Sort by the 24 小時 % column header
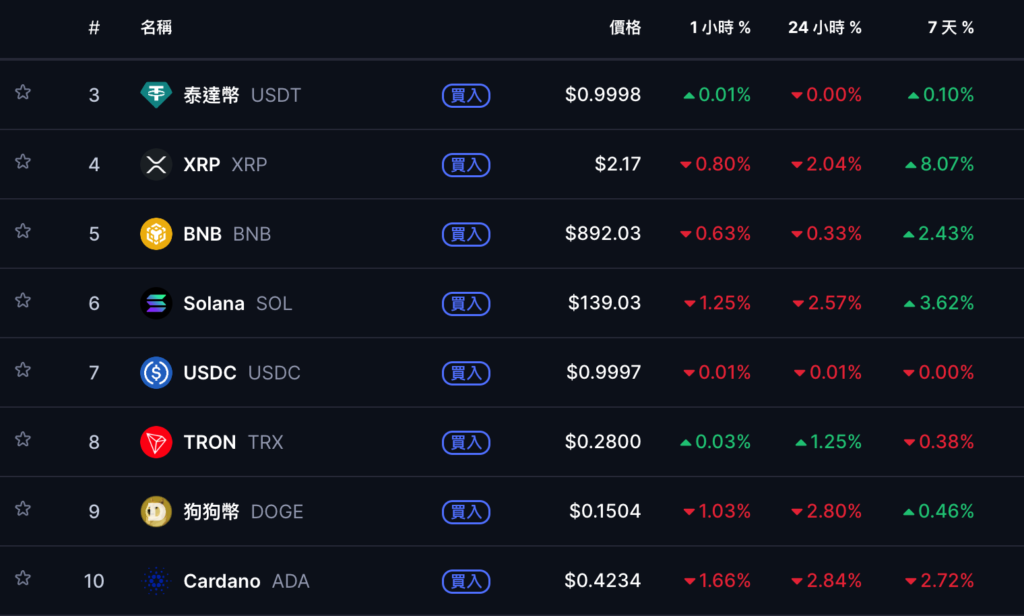1024x616 pixels. [x=824, y=28]
